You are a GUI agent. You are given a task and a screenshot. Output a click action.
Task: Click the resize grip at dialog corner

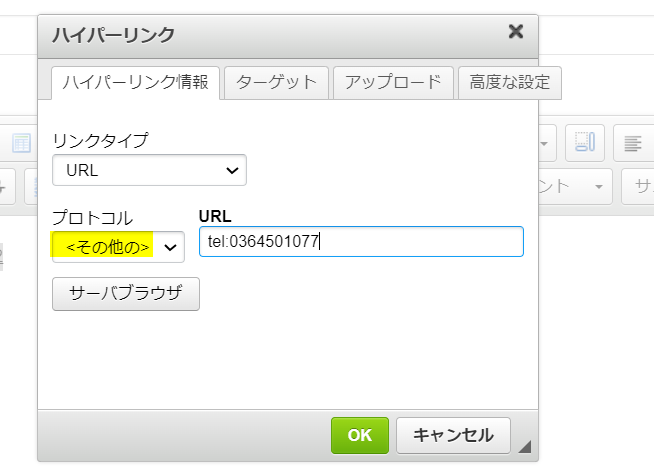coord(525,447)
